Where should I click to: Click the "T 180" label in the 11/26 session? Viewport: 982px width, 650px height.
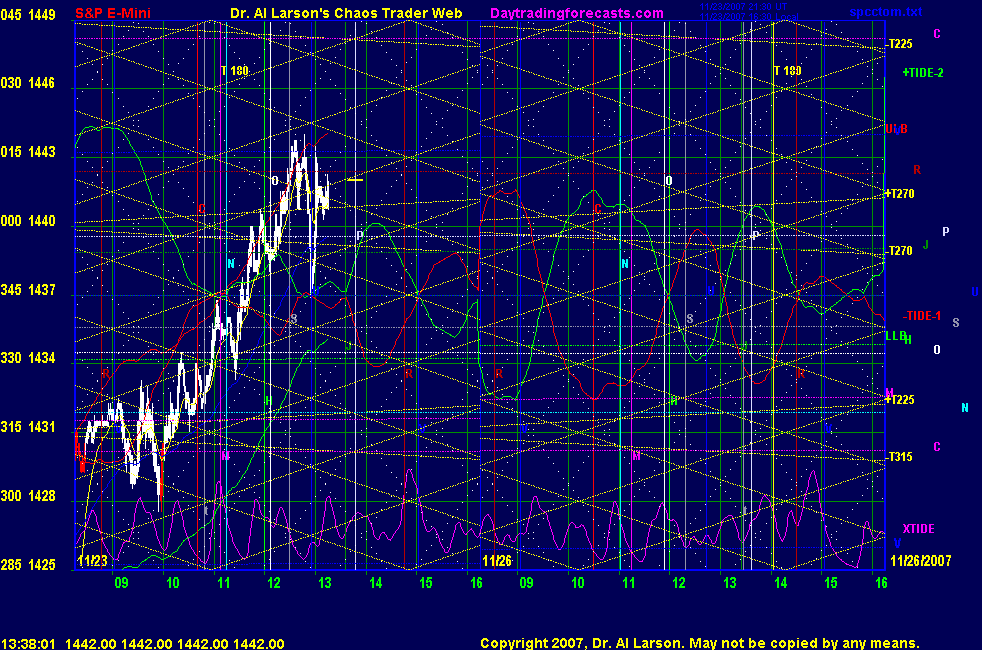click(787, 71)
